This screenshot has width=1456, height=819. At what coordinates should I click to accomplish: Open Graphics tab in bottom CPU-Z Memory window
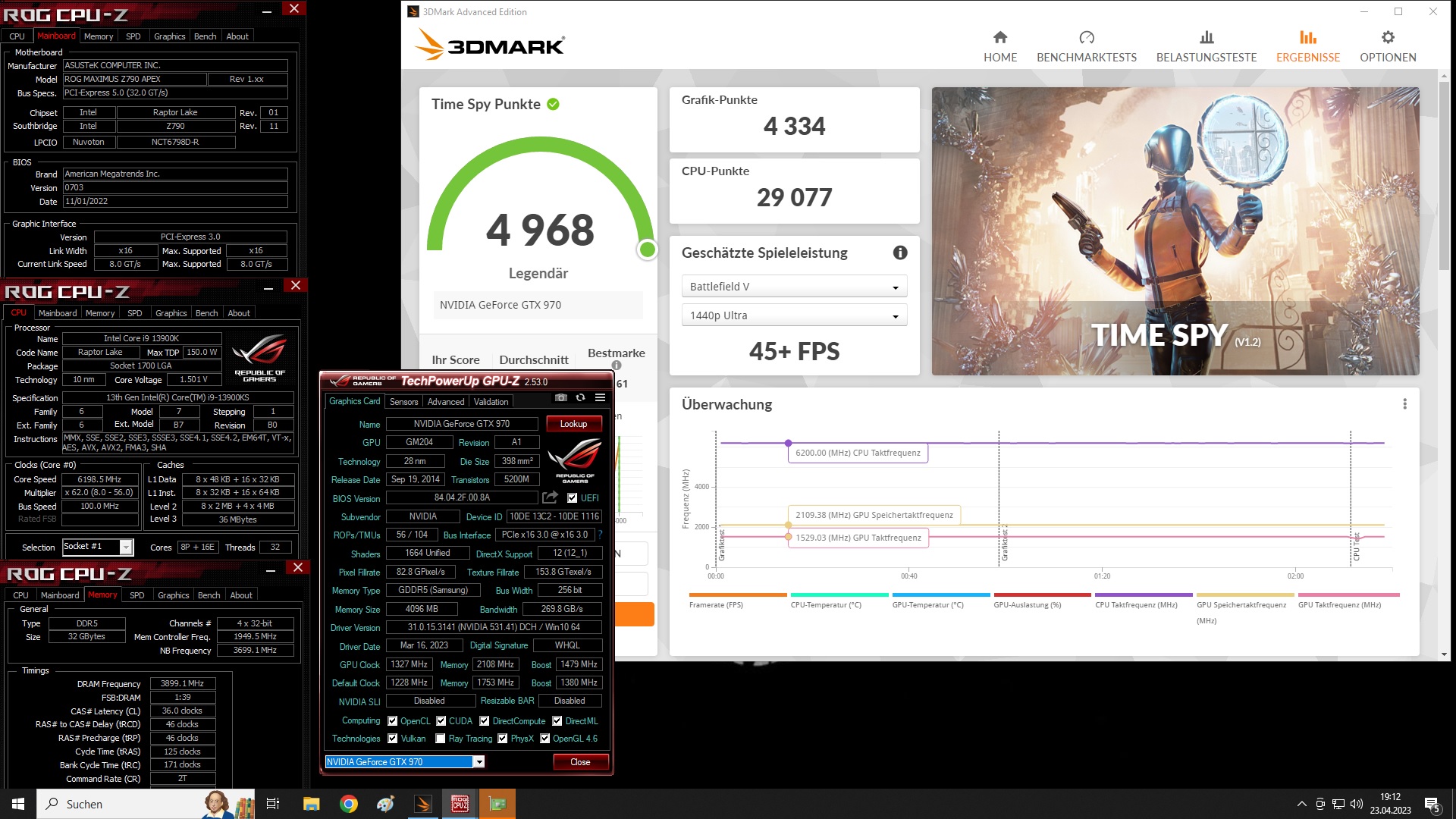174,595
